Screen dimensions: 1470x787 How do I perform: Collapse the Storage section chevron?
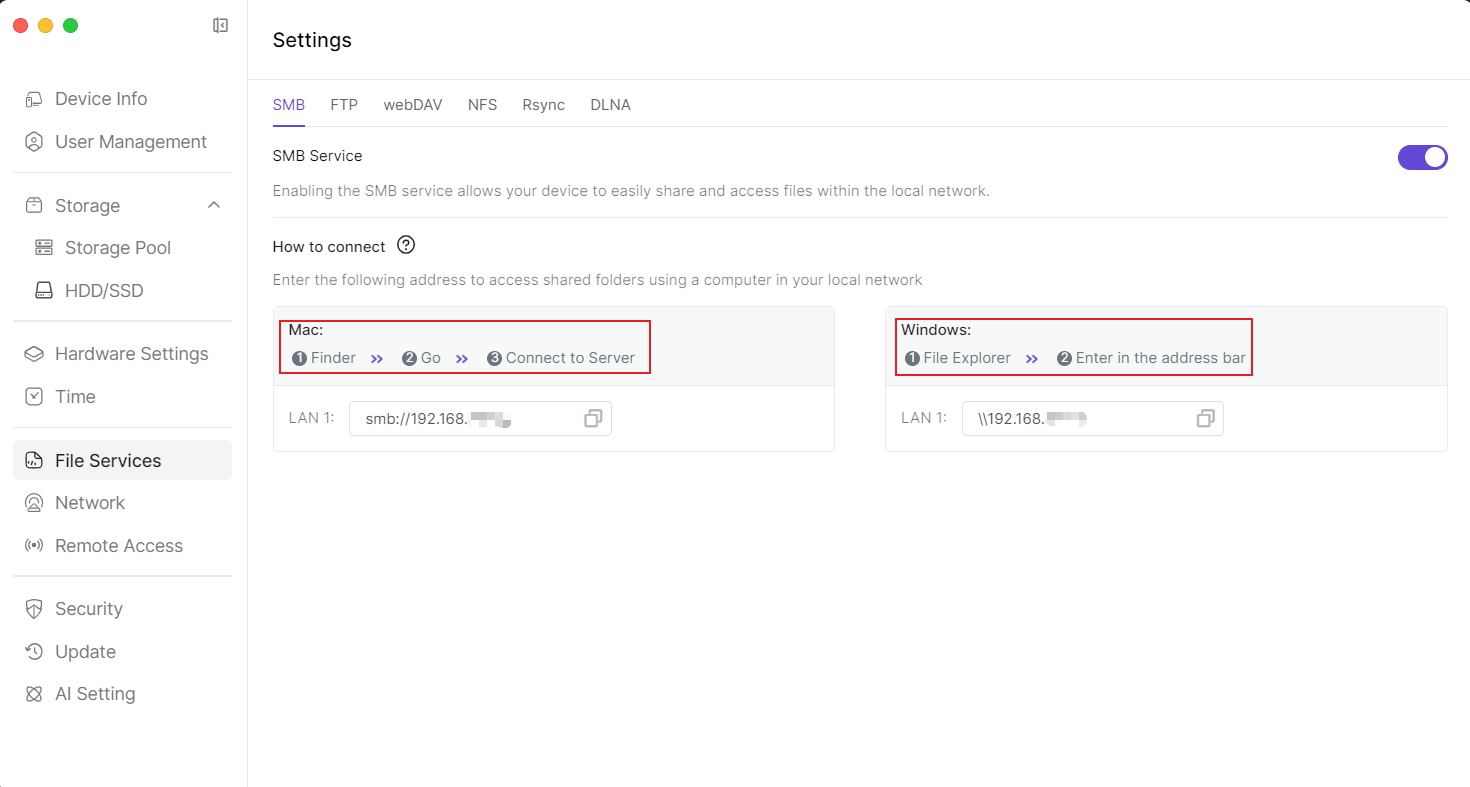(213, 205)
